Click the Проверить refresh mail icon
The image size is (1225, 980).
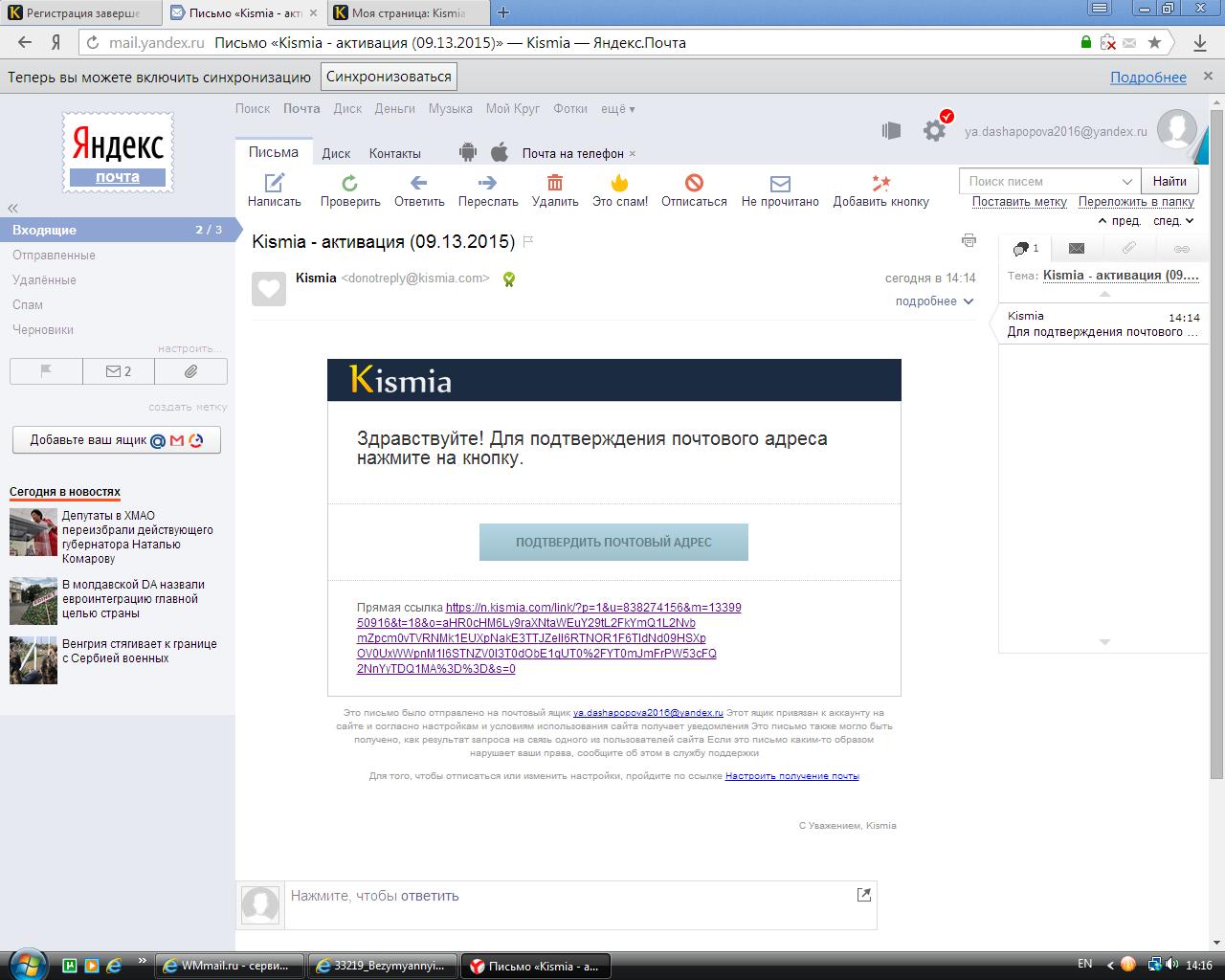pyautogui.click(x=350, y=182)
